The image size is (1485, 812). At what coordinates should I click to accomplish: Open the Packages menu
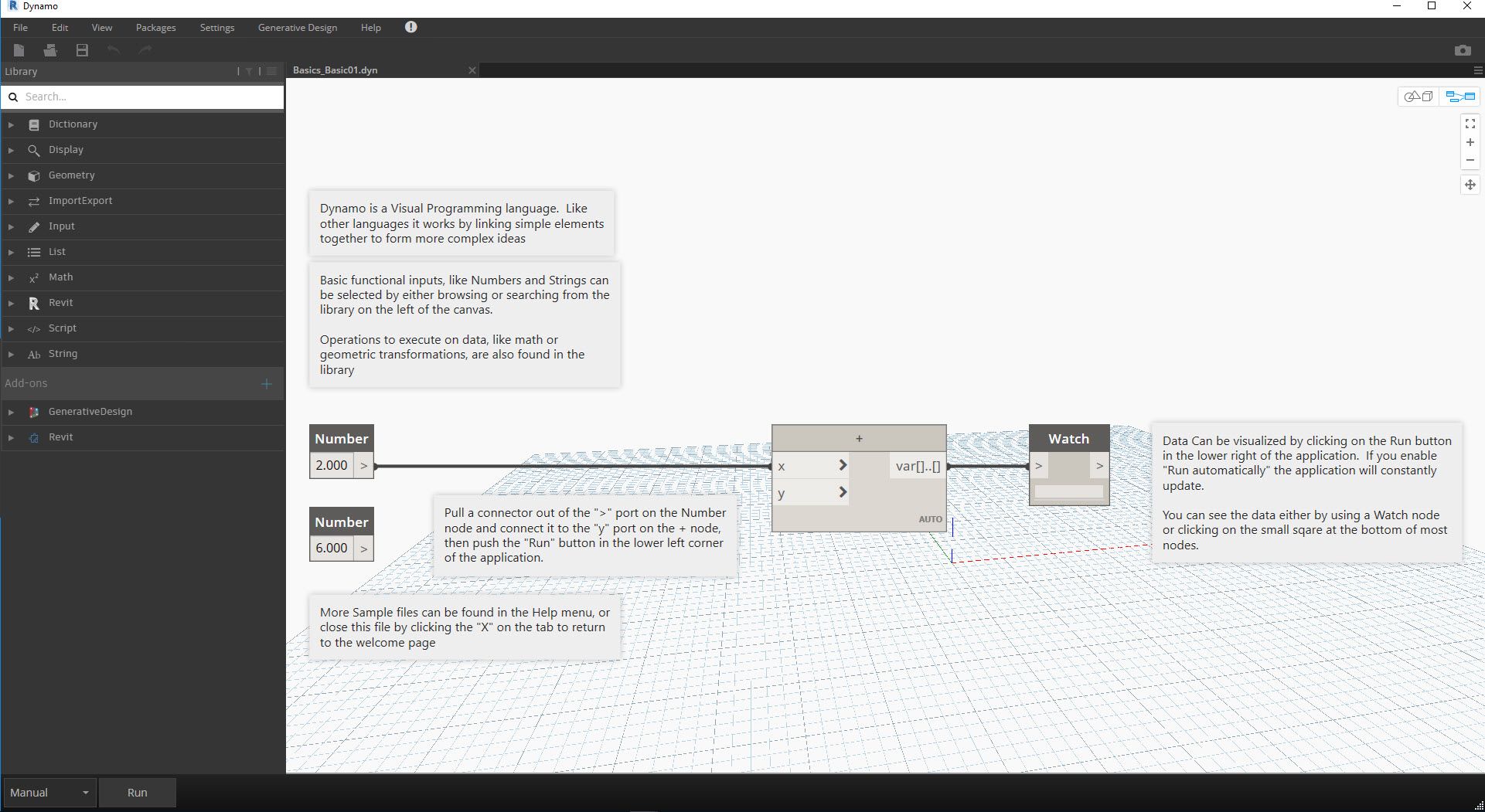(155, 27)
